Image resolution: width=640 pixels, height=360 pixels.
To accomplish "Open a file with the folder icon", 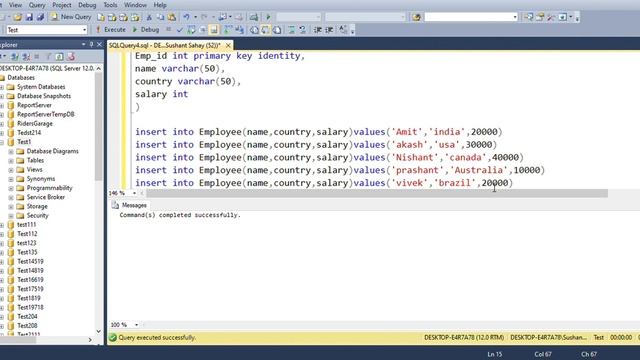I will click(x=18, y=17).
